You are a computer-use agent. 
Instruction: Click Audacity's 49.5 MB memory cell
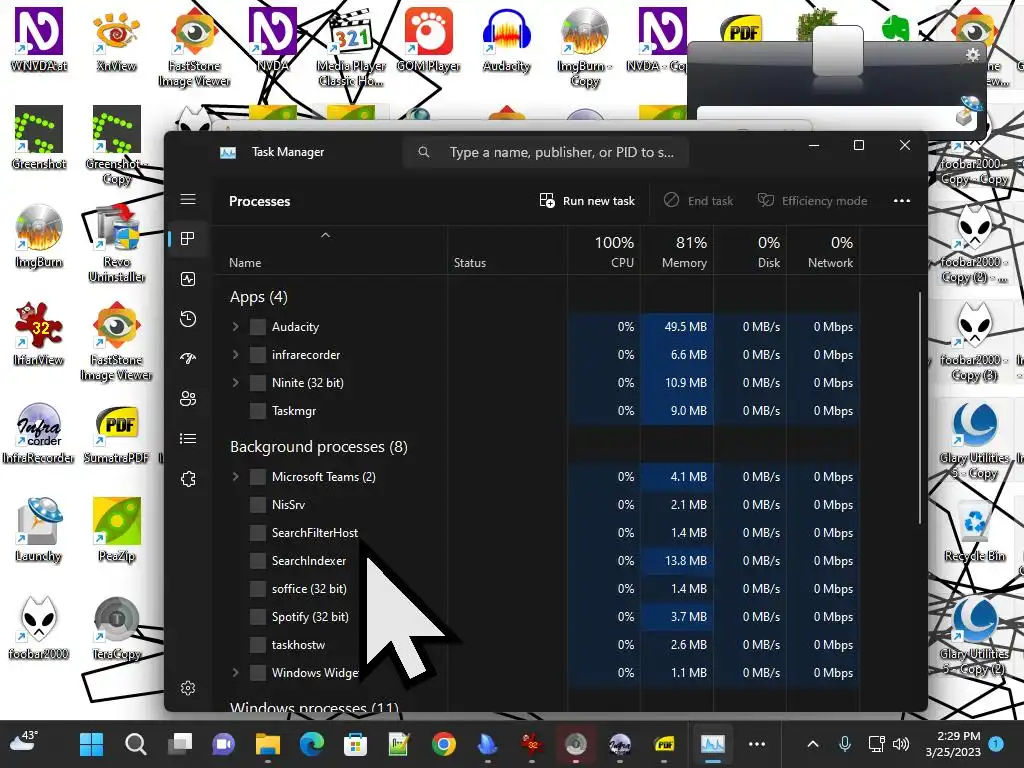point(677,327)
